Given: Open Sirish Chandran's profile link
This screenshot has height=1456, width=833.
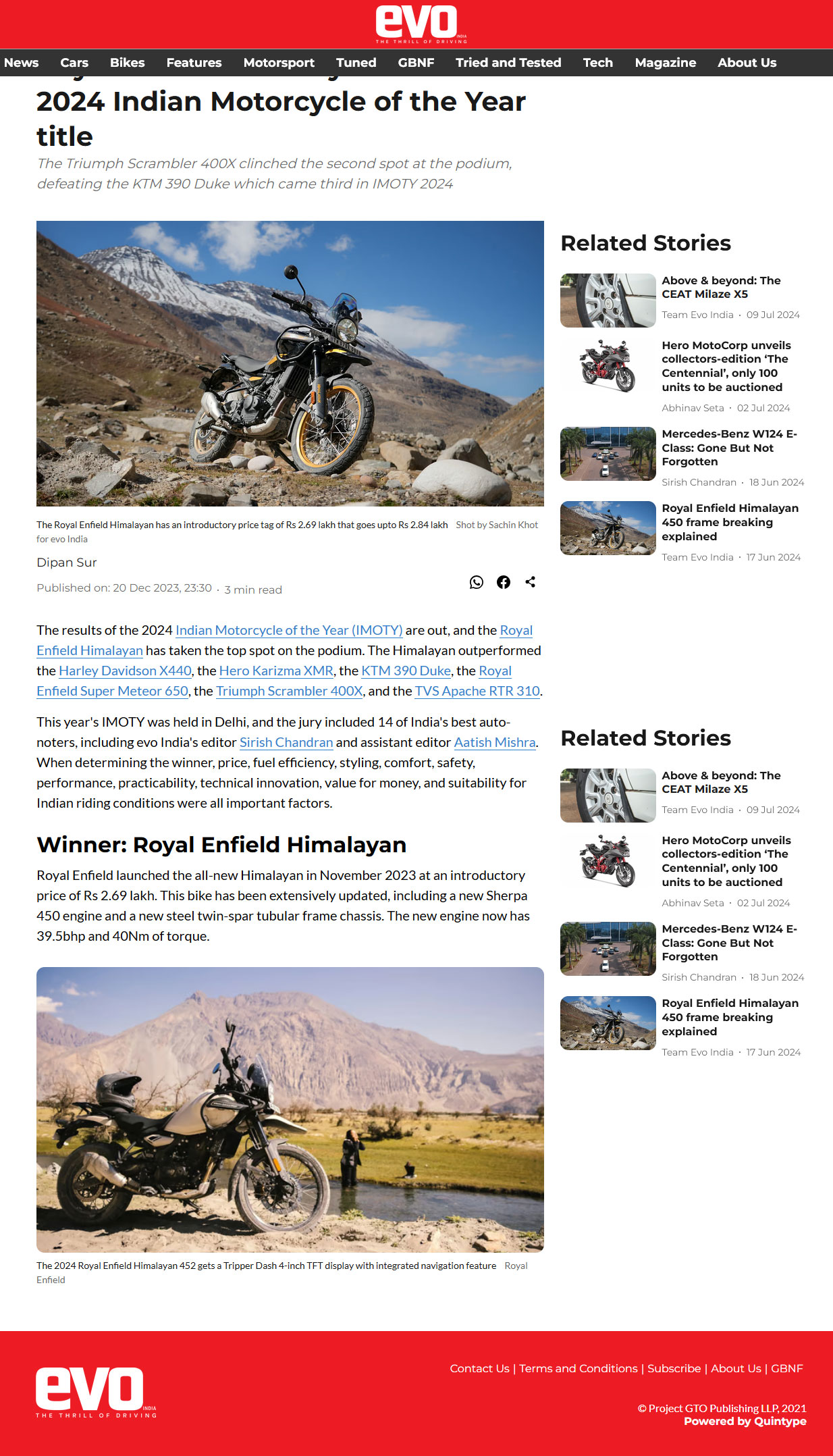Looking at the screenshot, I should click(x=286, y=742).
